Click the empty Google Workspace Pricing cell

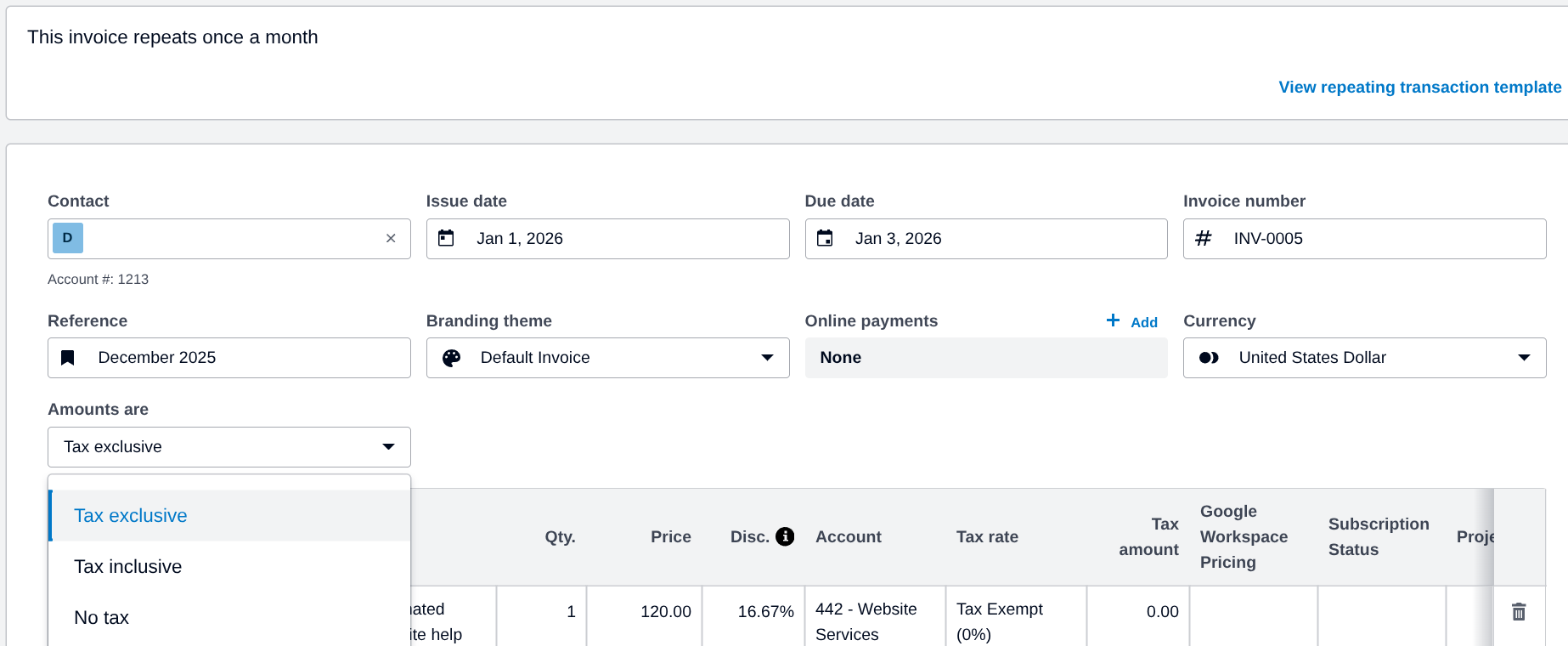tap(1254, 616)
